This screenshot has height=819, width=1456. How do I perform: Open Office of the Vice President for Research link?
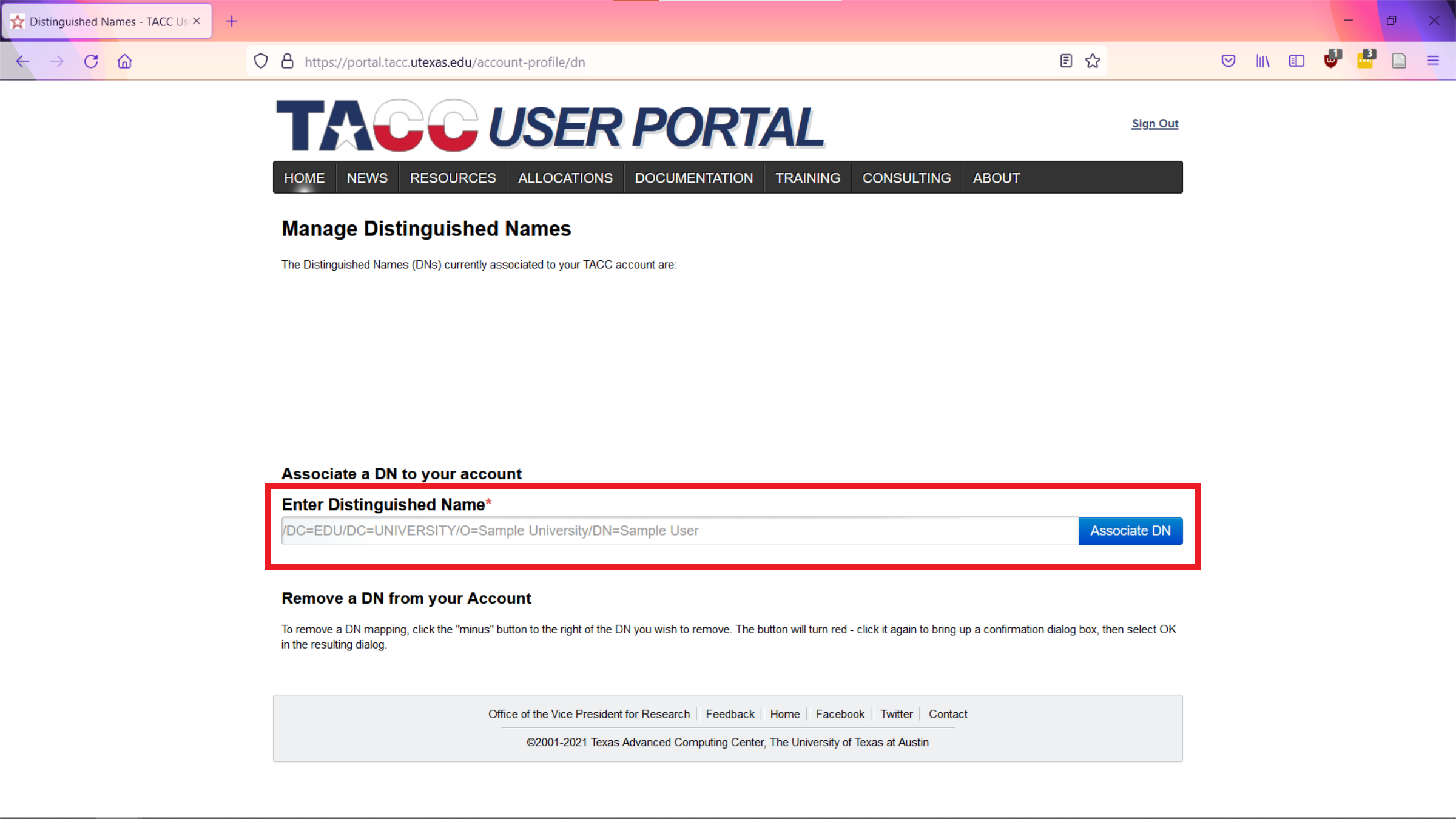pos(589,714)
